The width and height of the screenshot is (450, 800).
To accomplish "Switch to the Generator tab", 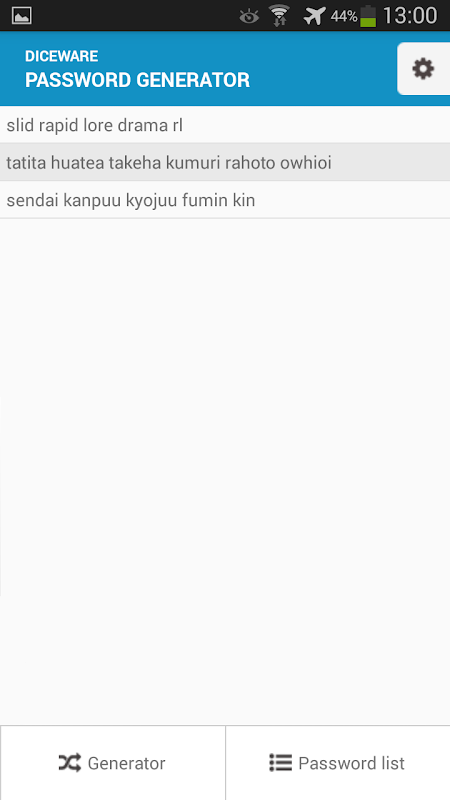I will pyautogui.click(x=113, y=763).
